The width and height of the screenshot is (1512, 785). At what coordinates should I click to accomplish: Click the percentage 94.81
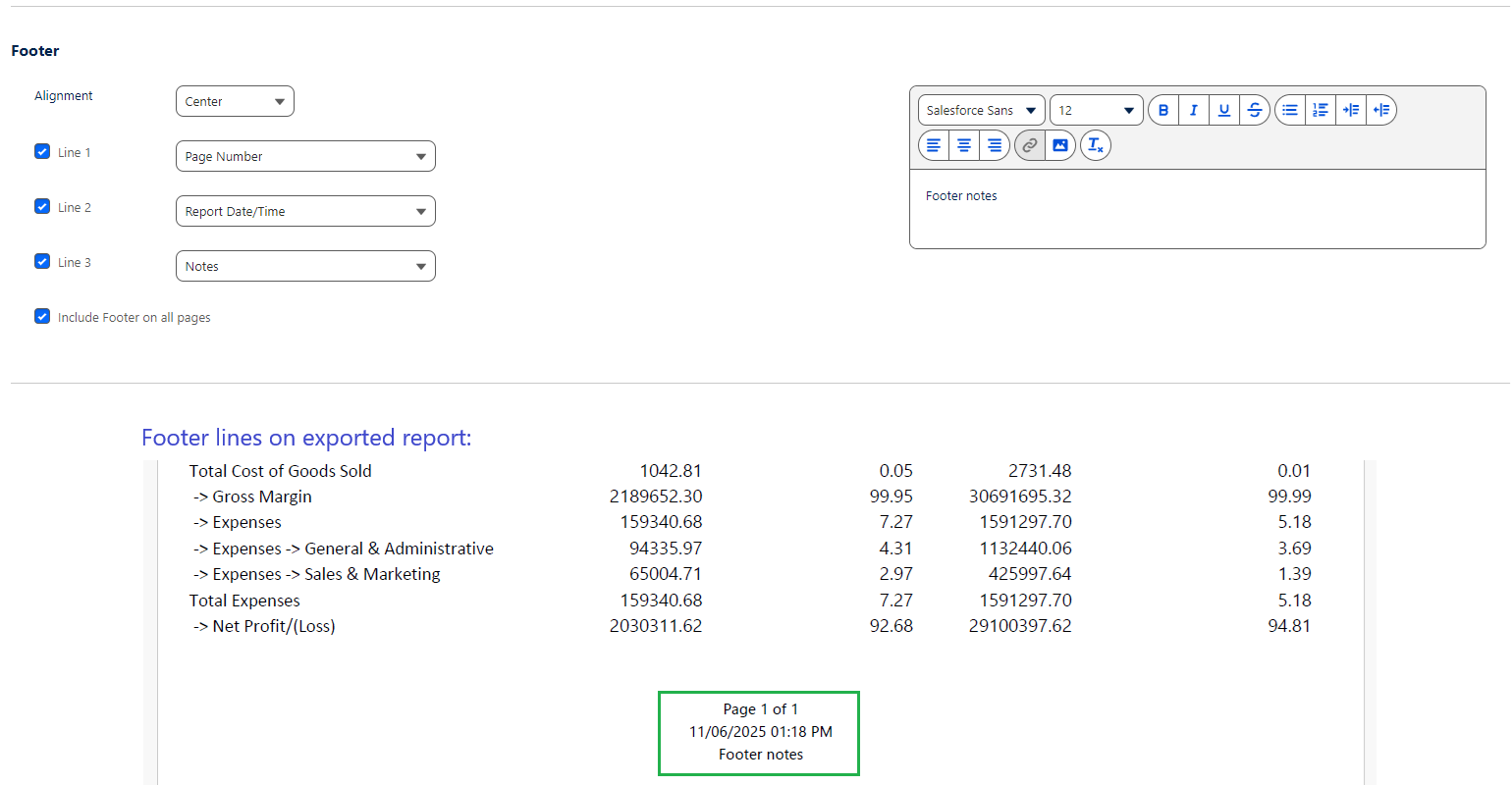point(1290,626)
